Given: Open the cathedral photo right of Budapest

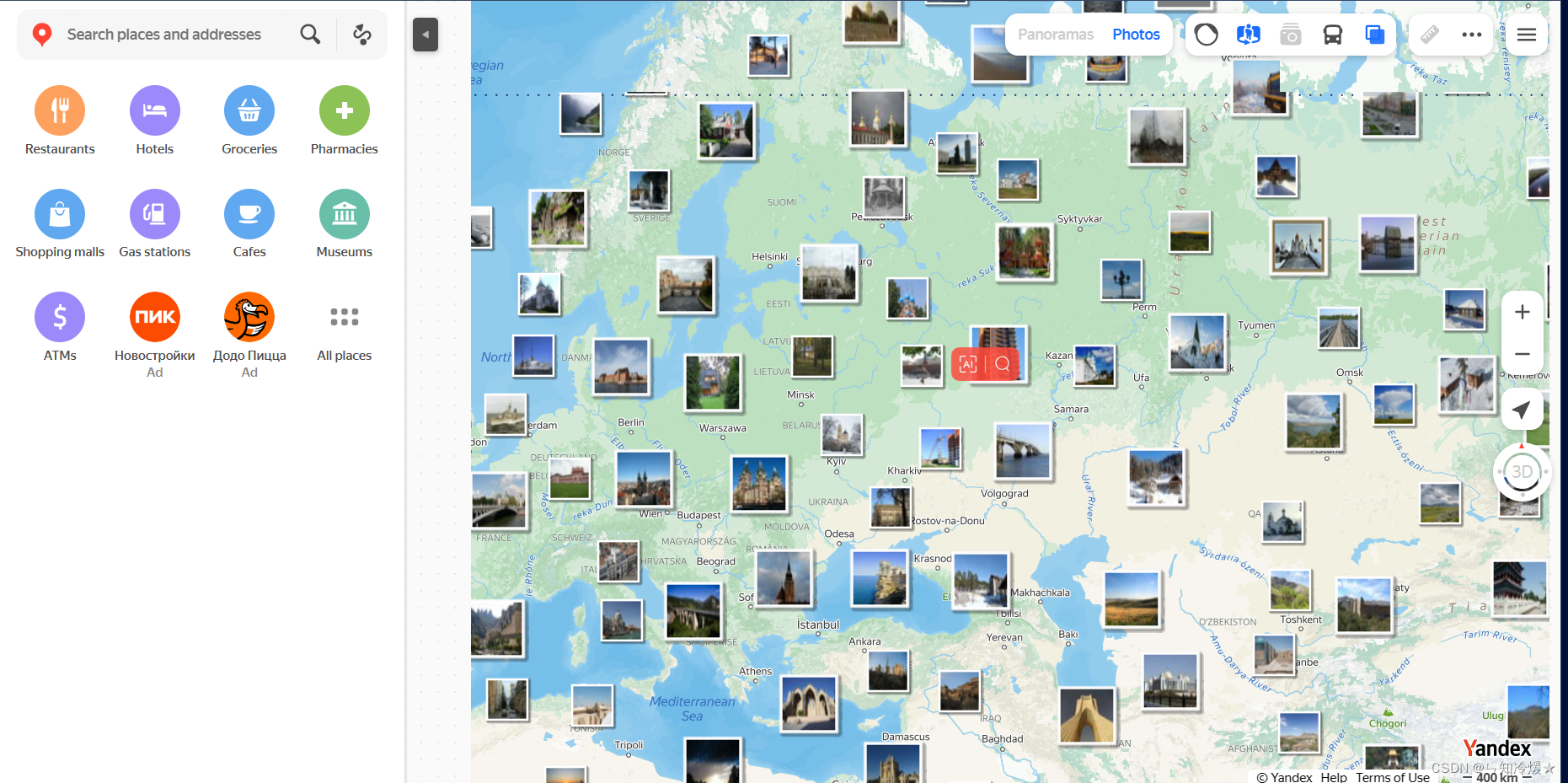Looking at the screenshot, I should (759, 484).
